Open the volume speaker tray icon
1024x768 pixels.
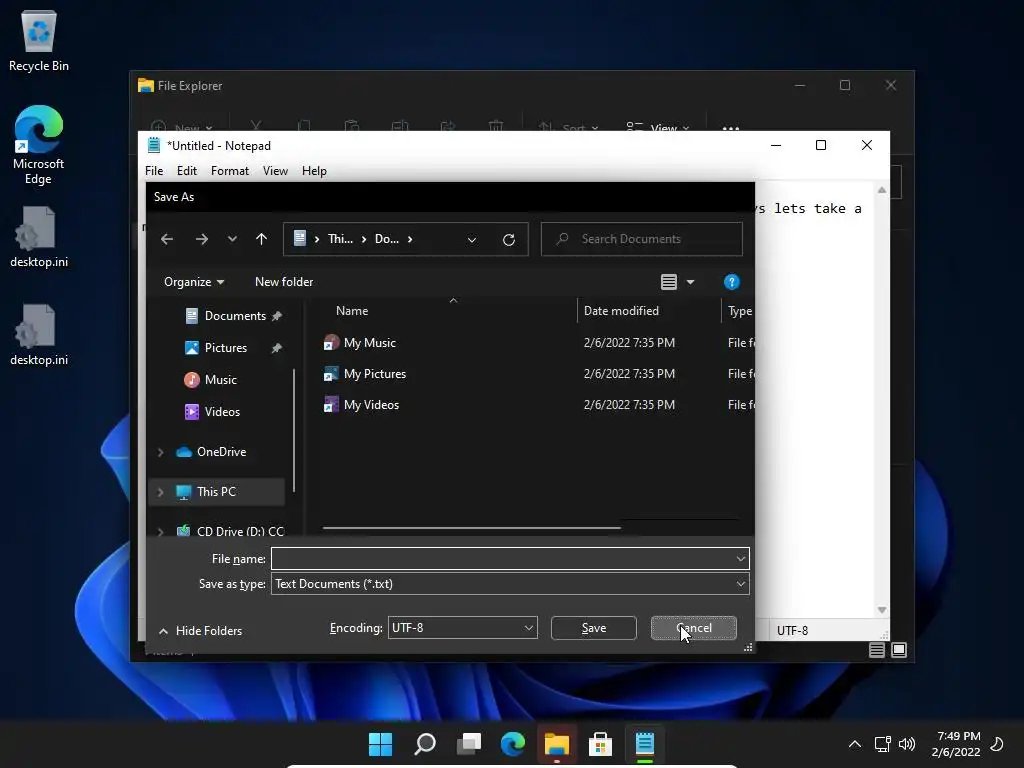tap(907, 744)
